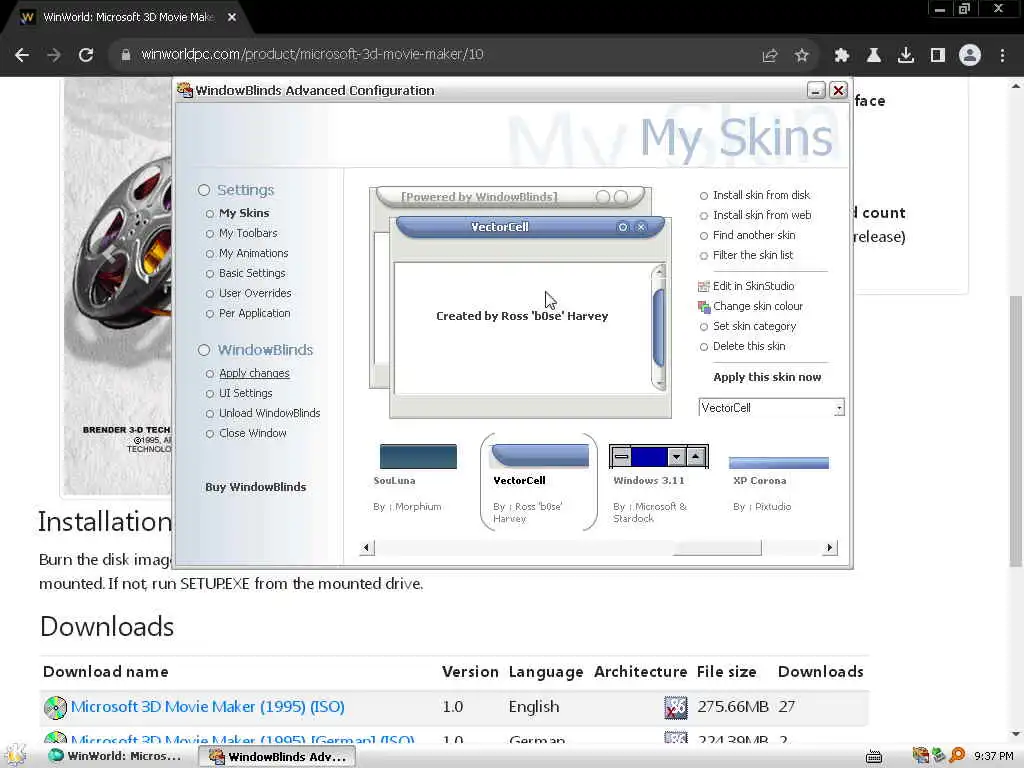Click Buy WindowBlinds

(x=255, y=487)
